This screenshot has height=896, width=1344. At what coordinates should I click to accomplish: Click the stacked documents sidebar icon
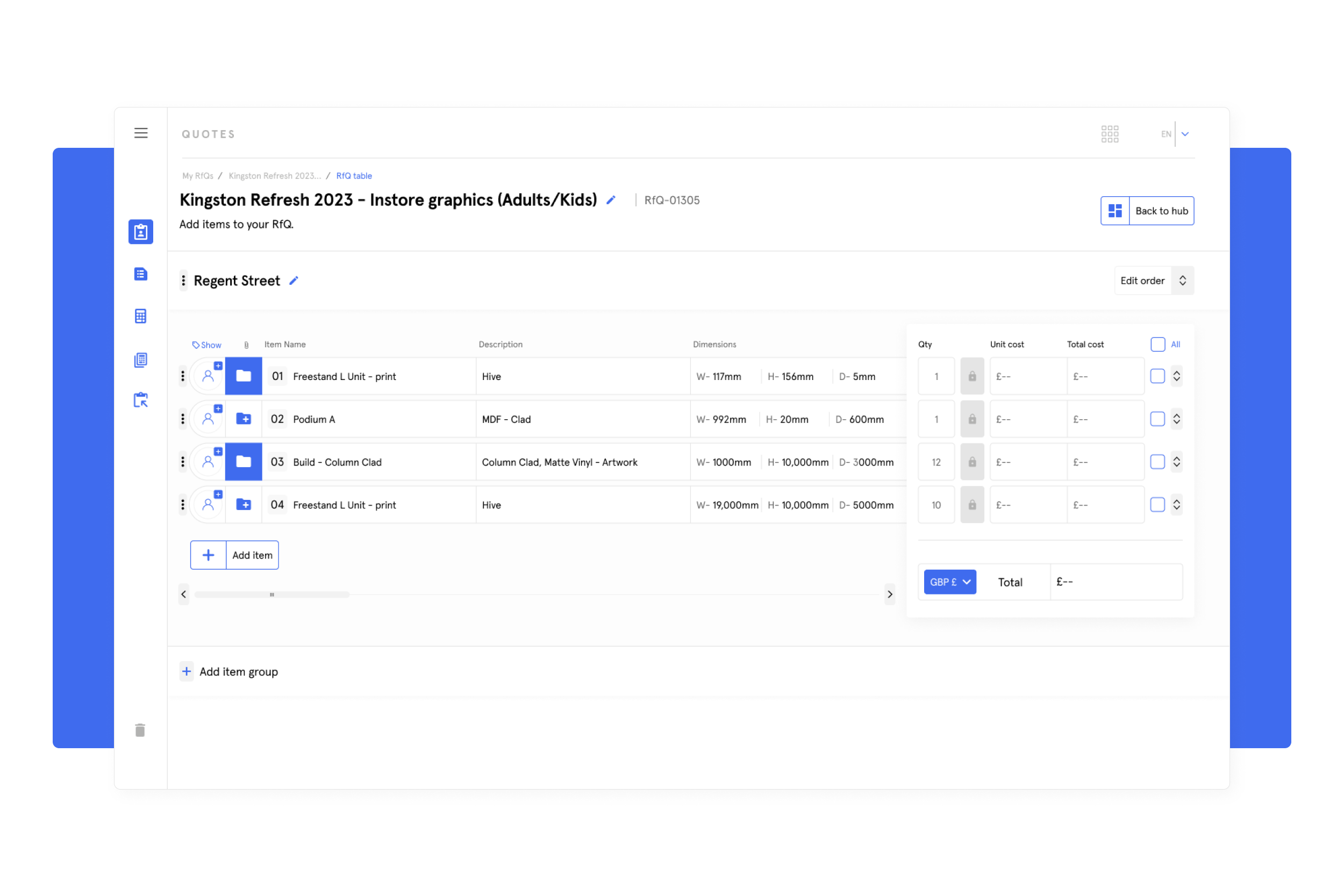140,360
